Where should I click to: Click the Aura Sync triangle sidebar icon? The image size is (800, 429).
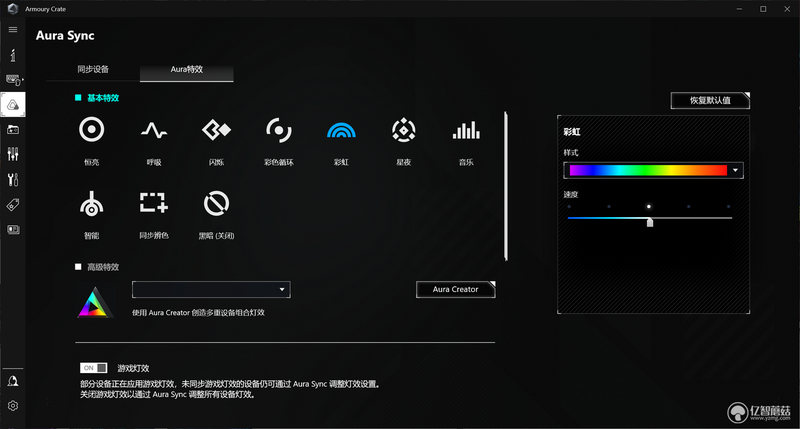click(x=13, y=105)
